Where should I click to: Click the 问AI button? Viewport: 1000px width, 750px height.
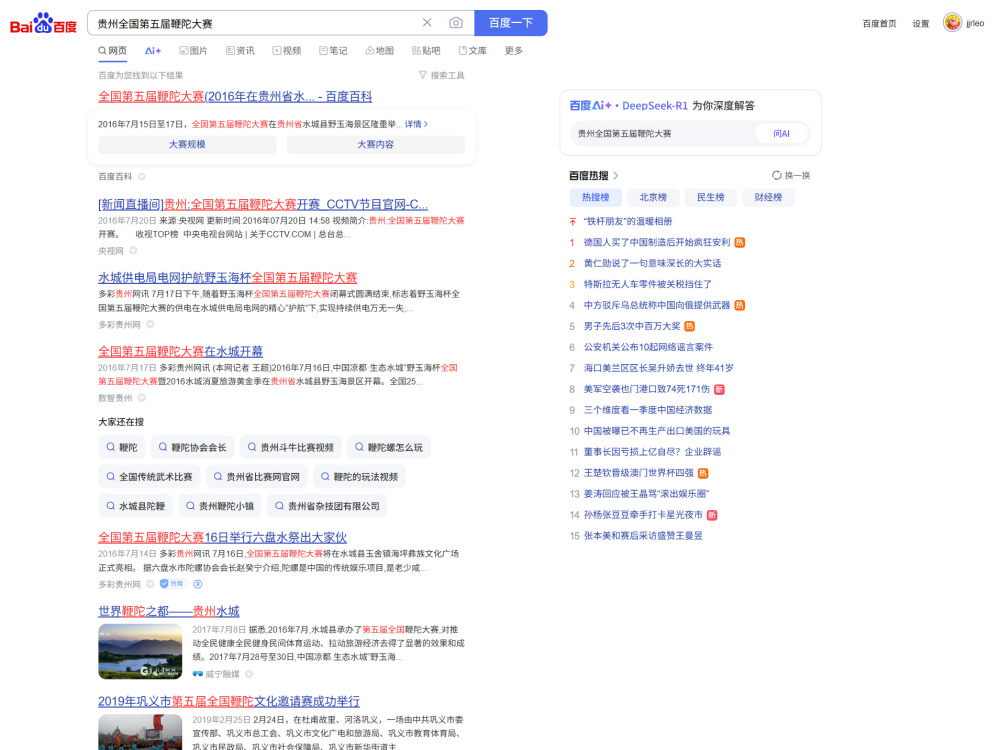point(781,134)
